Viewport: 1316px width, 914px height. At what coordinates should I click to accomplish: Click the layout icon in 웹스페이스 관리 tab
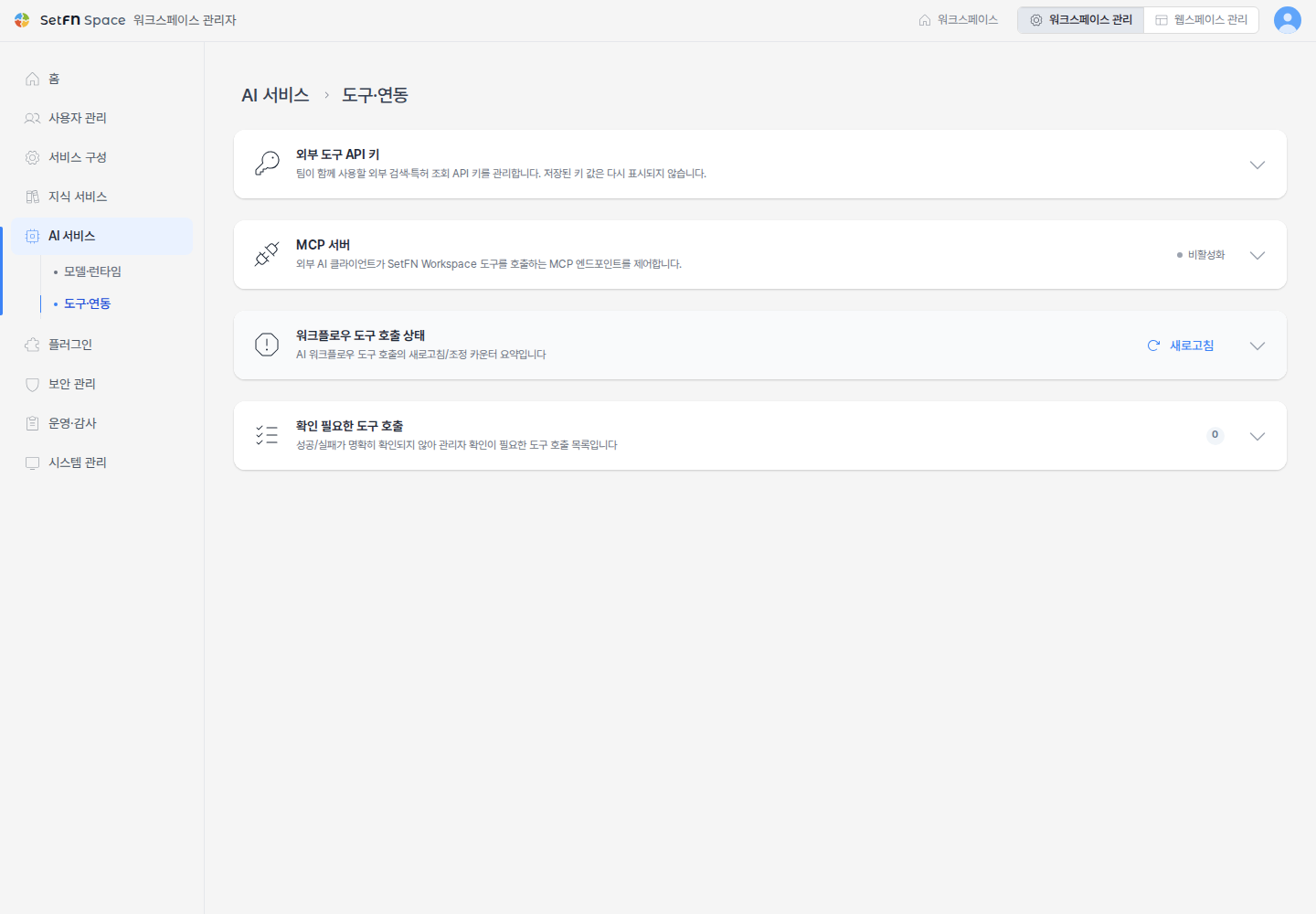coord(1162,20)
